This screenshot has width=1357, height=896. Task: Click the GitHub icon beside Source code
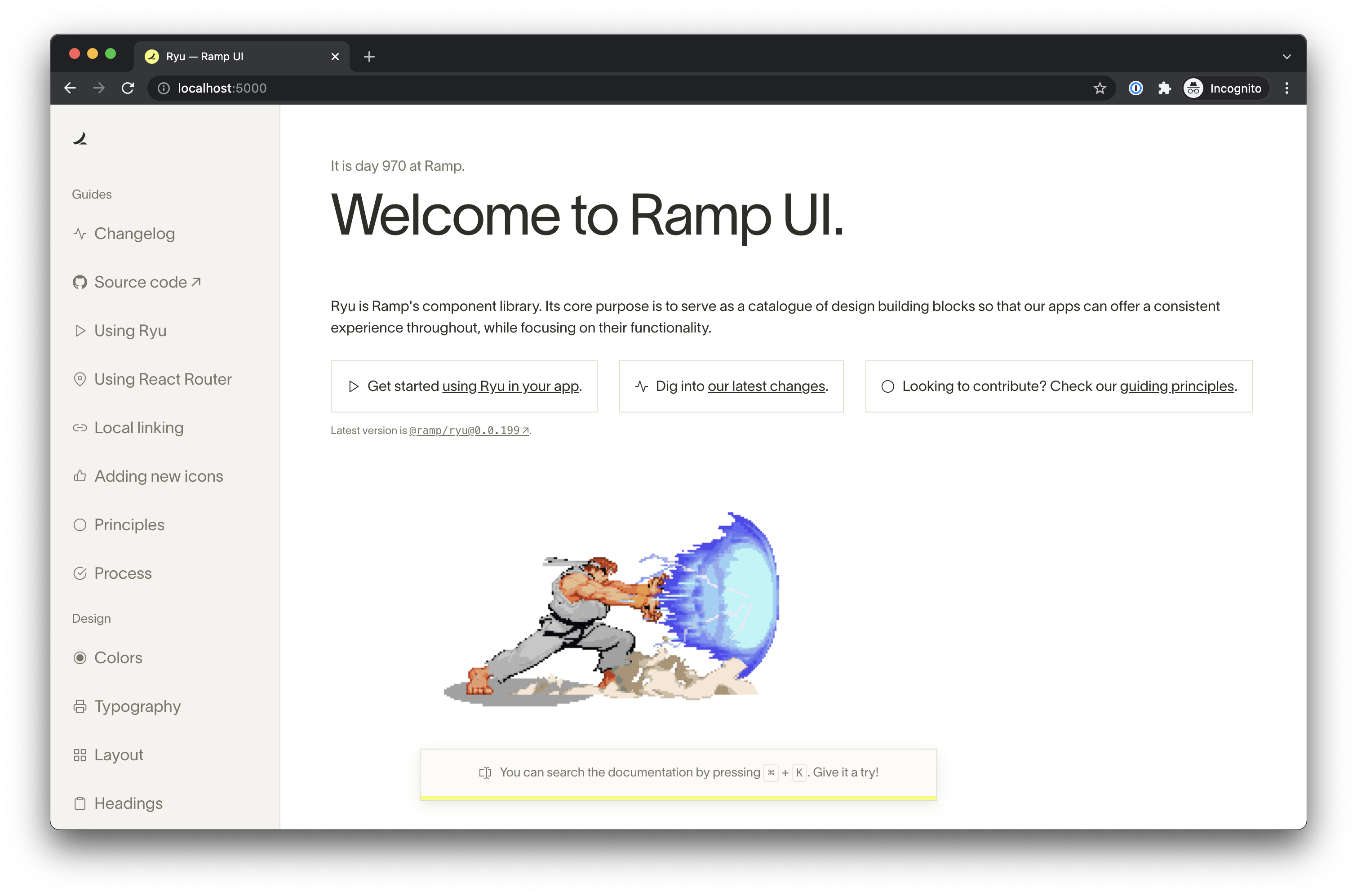tap(80, 282)
